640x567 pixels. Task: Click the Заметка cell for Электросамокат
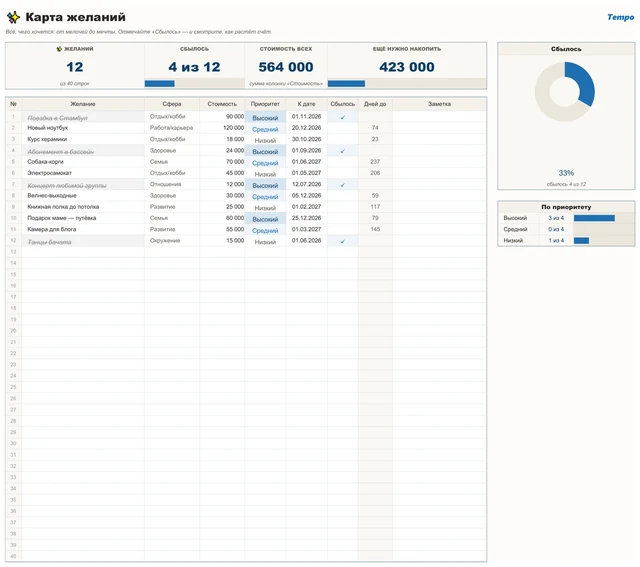pos(439,173)
